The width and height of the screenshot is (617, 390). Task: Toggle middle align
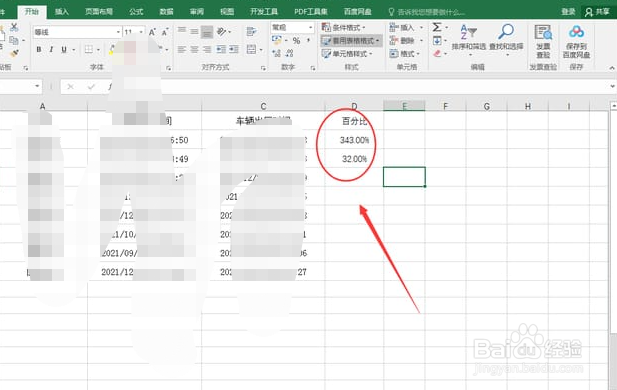point(194,31)
